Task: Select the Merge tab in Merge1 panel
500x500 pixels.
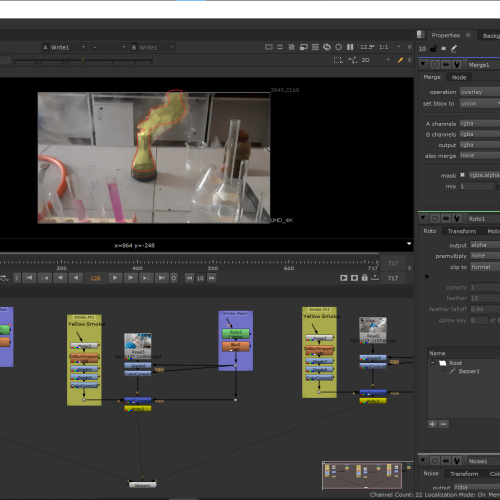Action: [x=432, y=77]
